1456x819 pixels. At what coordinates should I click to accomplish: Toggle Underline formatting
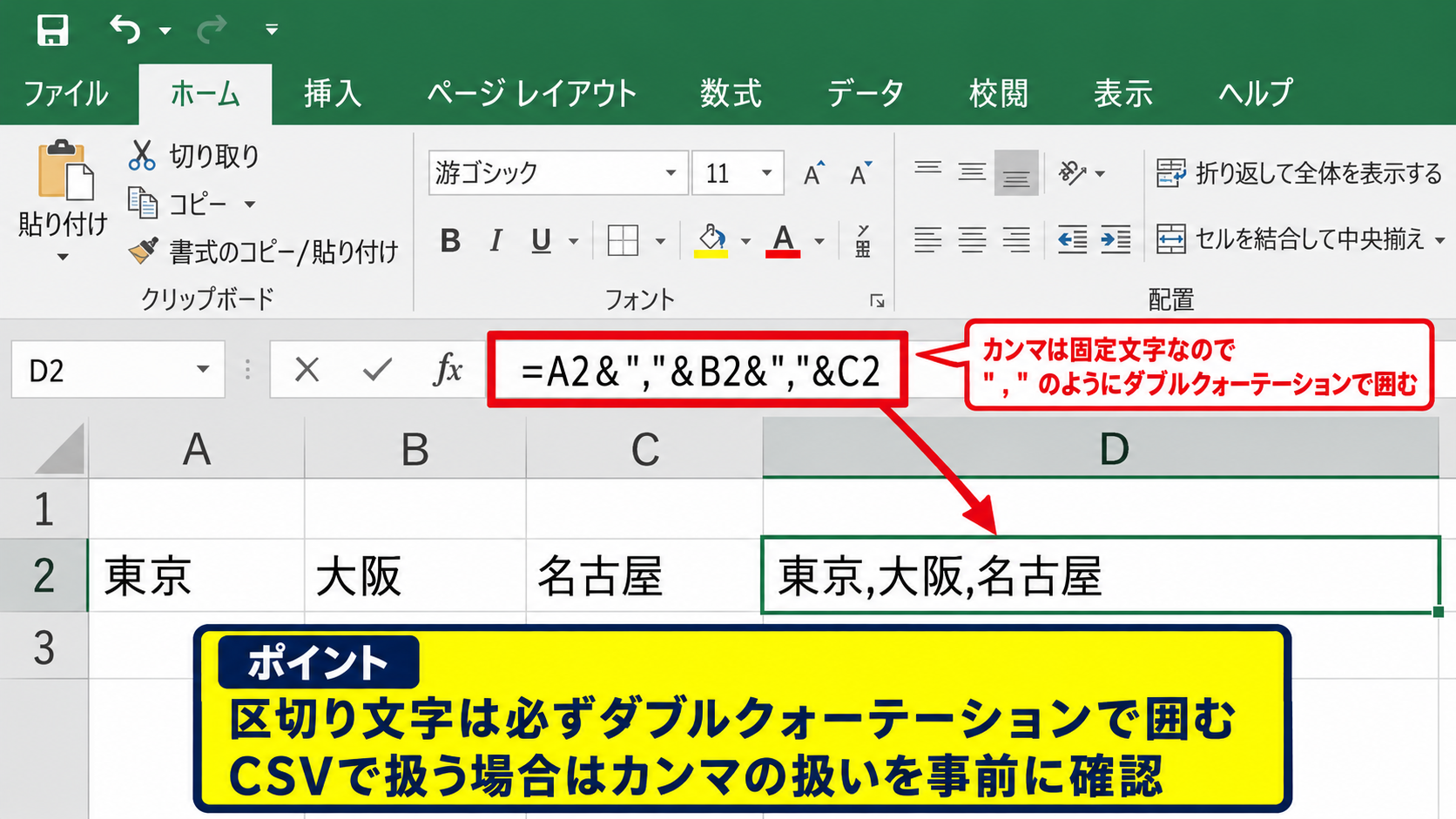(541, 241)
